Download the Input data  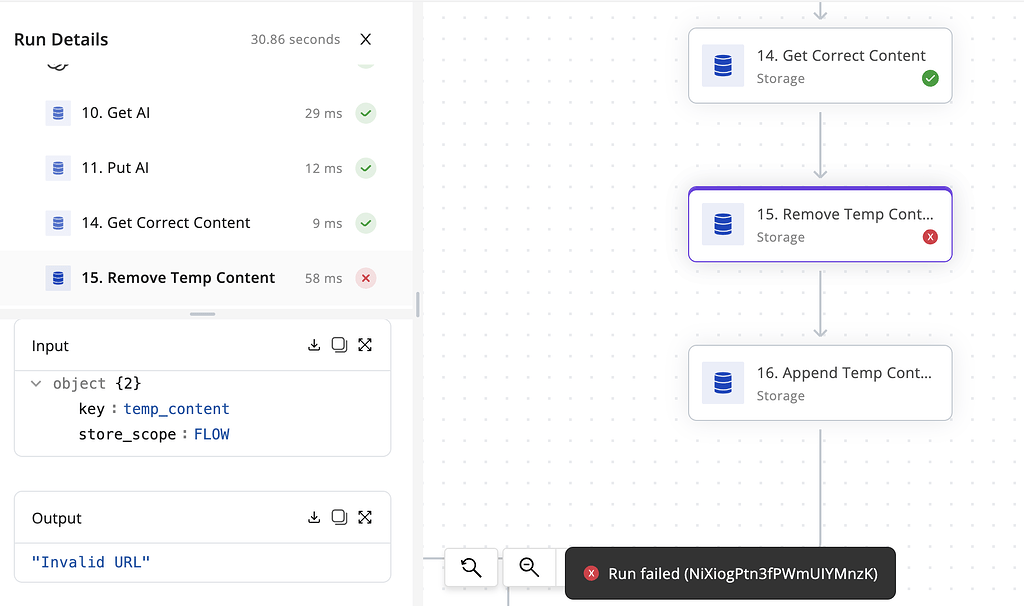pos(314,345)
